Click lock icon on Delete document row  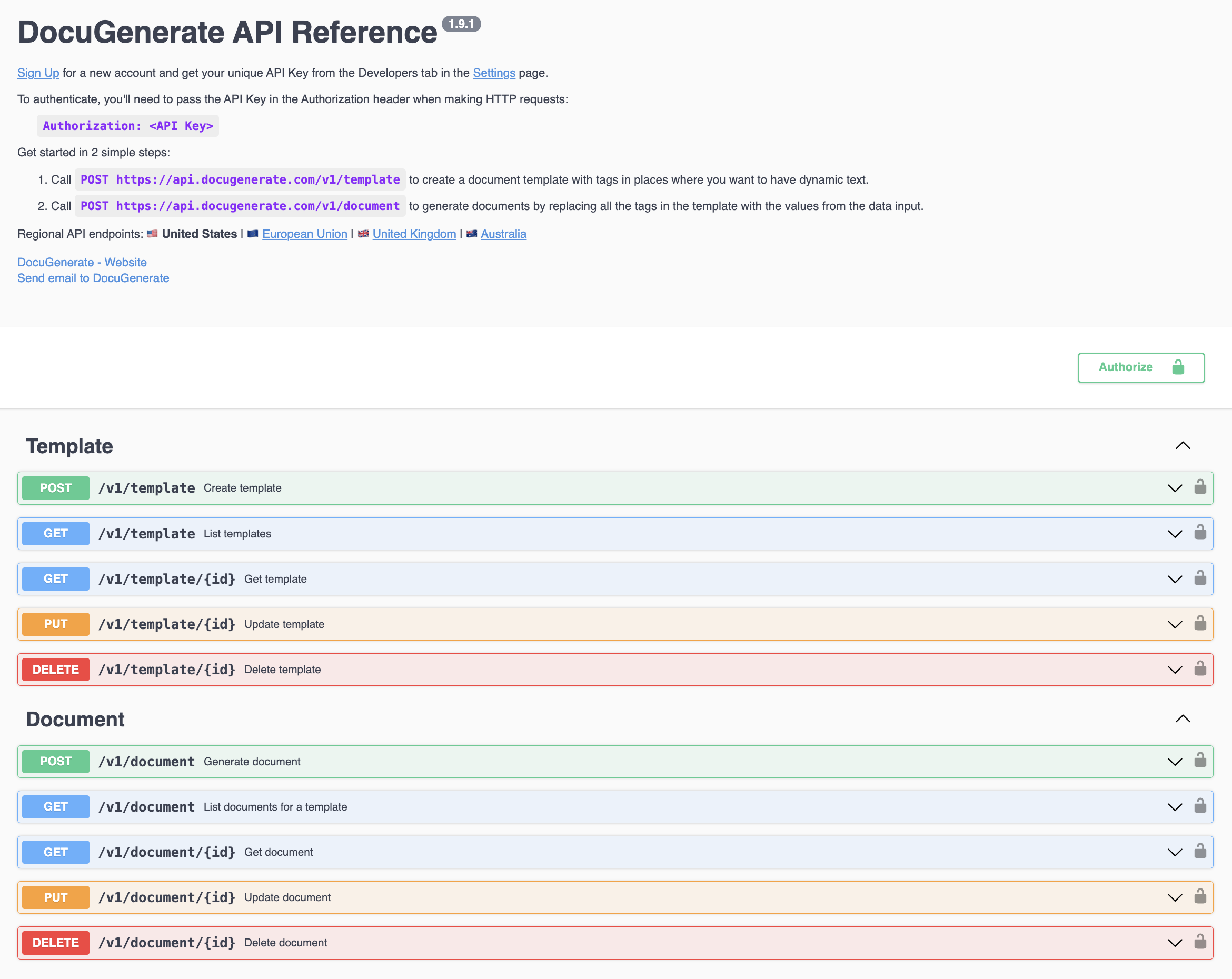1200,941
